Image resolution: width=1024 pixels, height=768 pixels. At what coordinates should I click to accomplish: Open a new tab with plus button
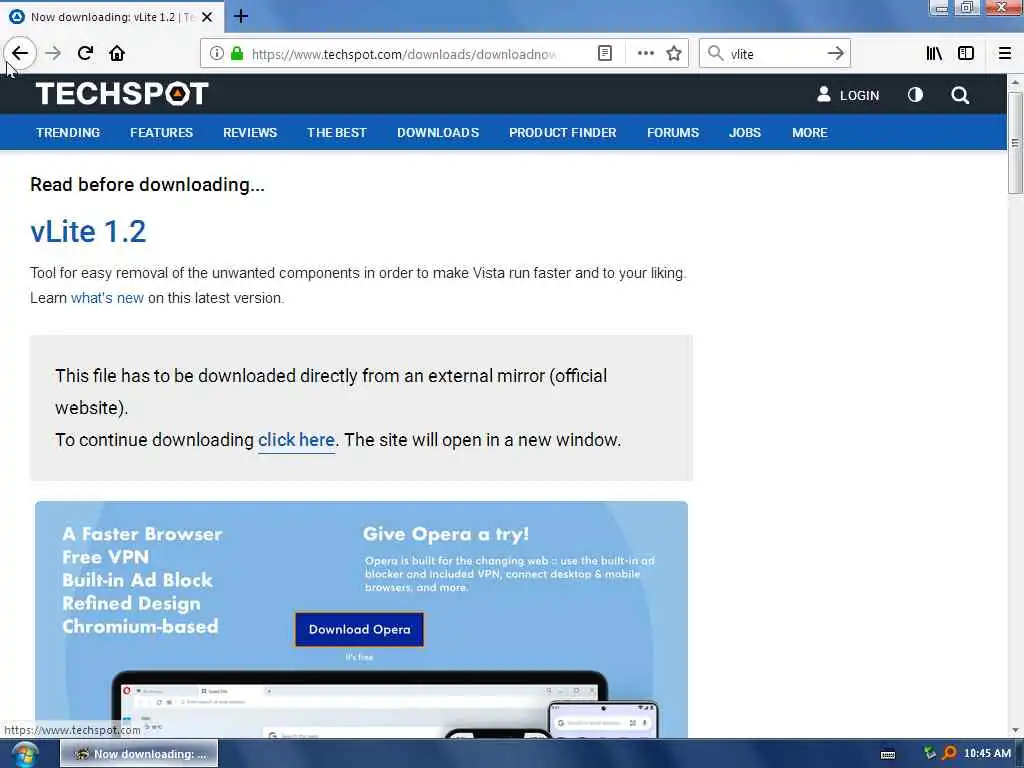coord(241,16)
